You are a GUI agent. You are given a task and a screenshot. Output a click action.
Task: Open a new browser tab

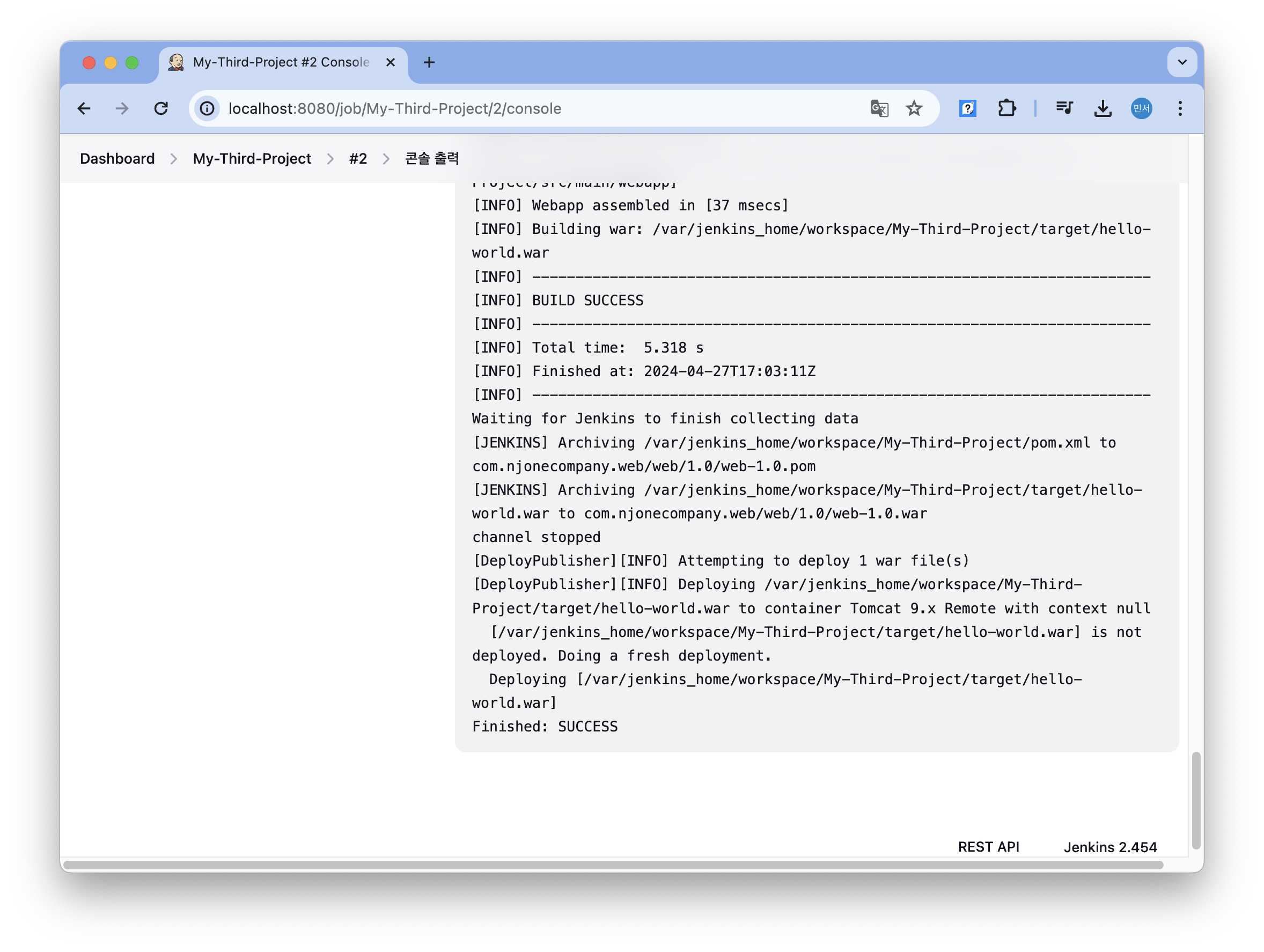point(429,62)
